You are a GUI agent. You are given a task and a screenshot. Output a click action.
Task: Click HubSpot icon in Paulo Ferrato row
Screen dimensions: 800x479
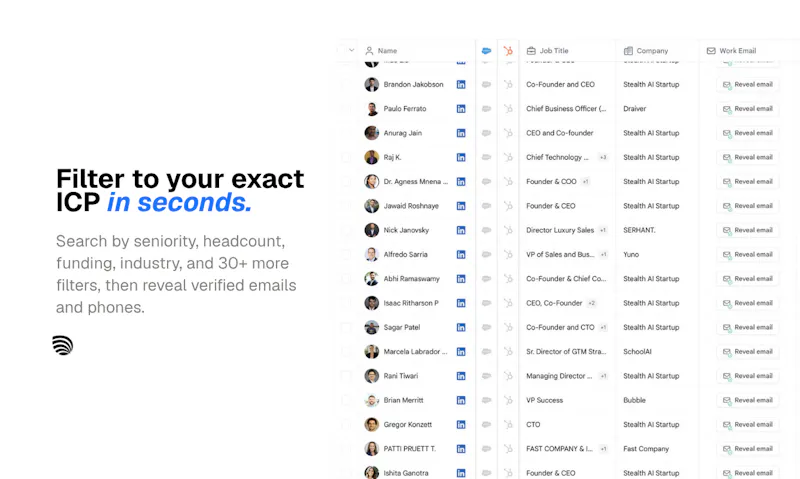[x=508, y=109]
